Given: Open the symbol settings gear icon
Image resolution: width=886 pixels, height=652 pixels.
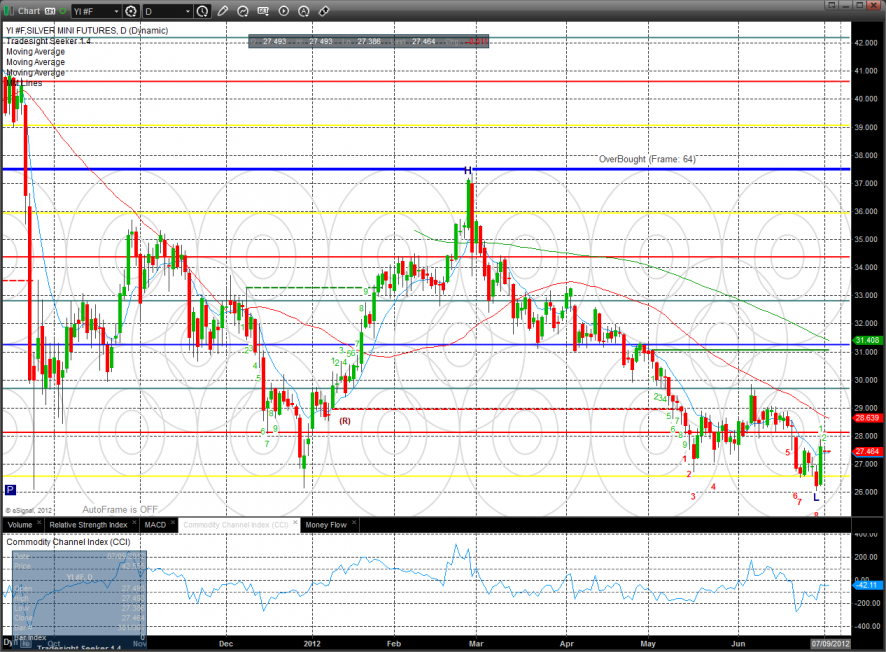Looking at the screenshot, I should (x=130, y=11).
